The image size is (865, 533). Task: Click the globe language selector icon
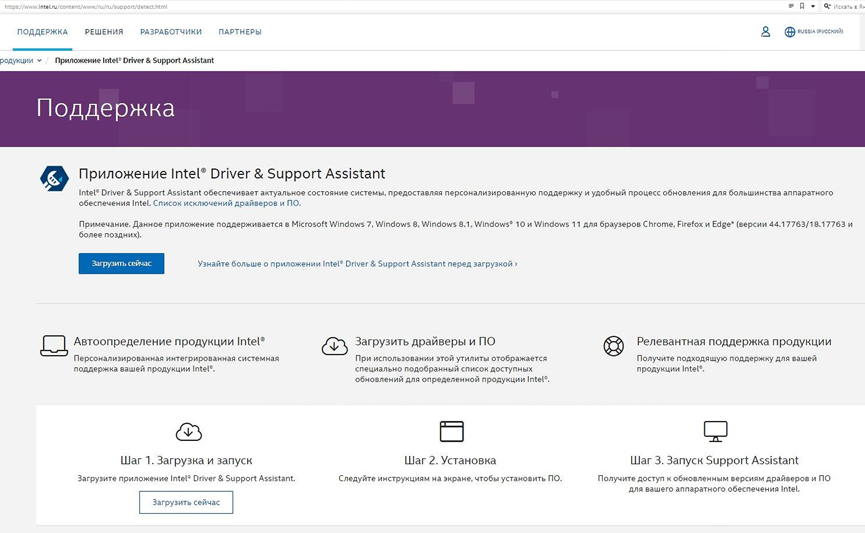click(789, 32)
